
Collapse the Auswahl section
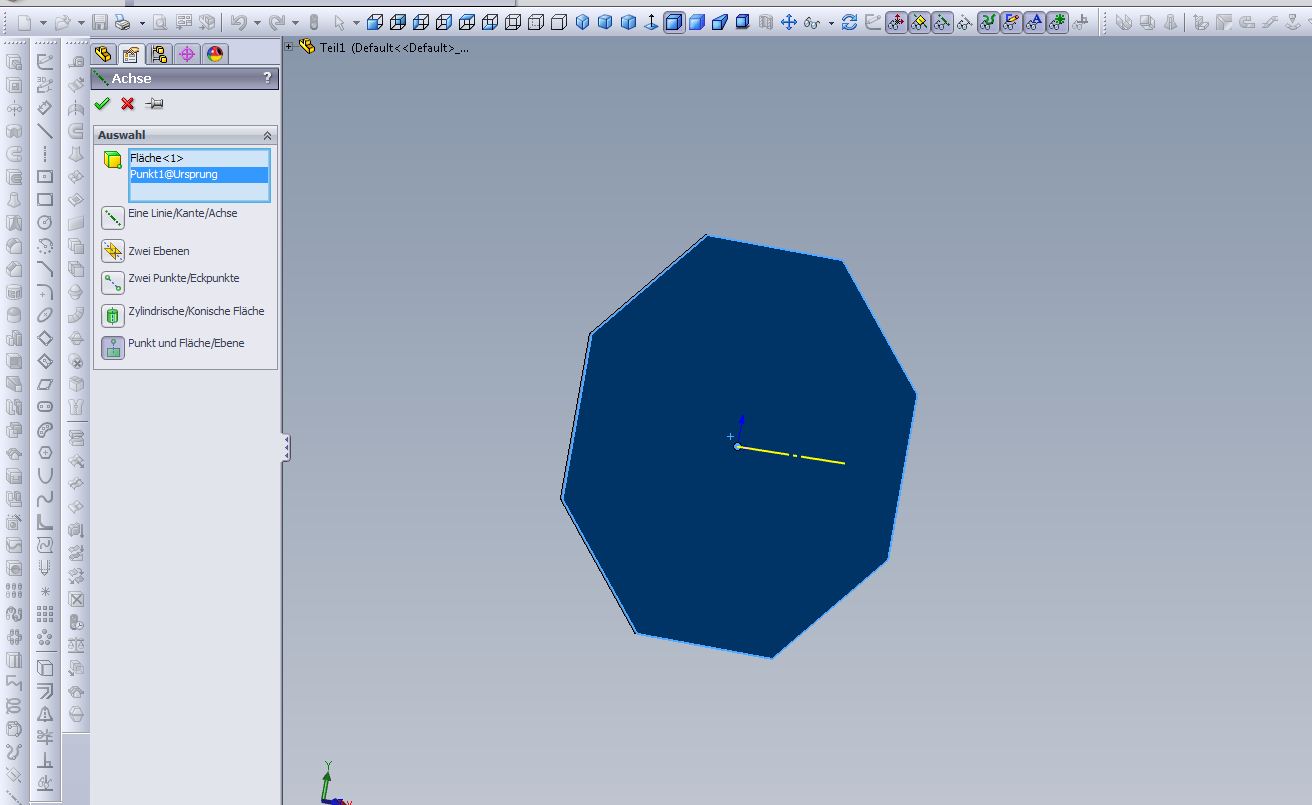(267, 135)
